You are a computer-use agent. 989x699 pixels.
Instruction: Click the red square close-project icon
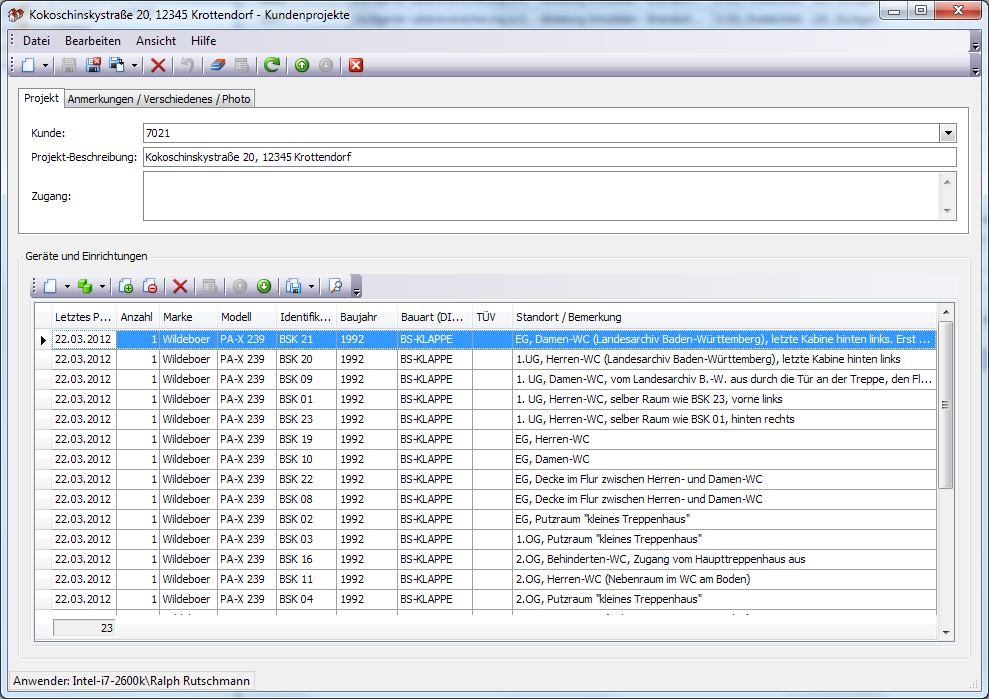click(x=356, y=65)
